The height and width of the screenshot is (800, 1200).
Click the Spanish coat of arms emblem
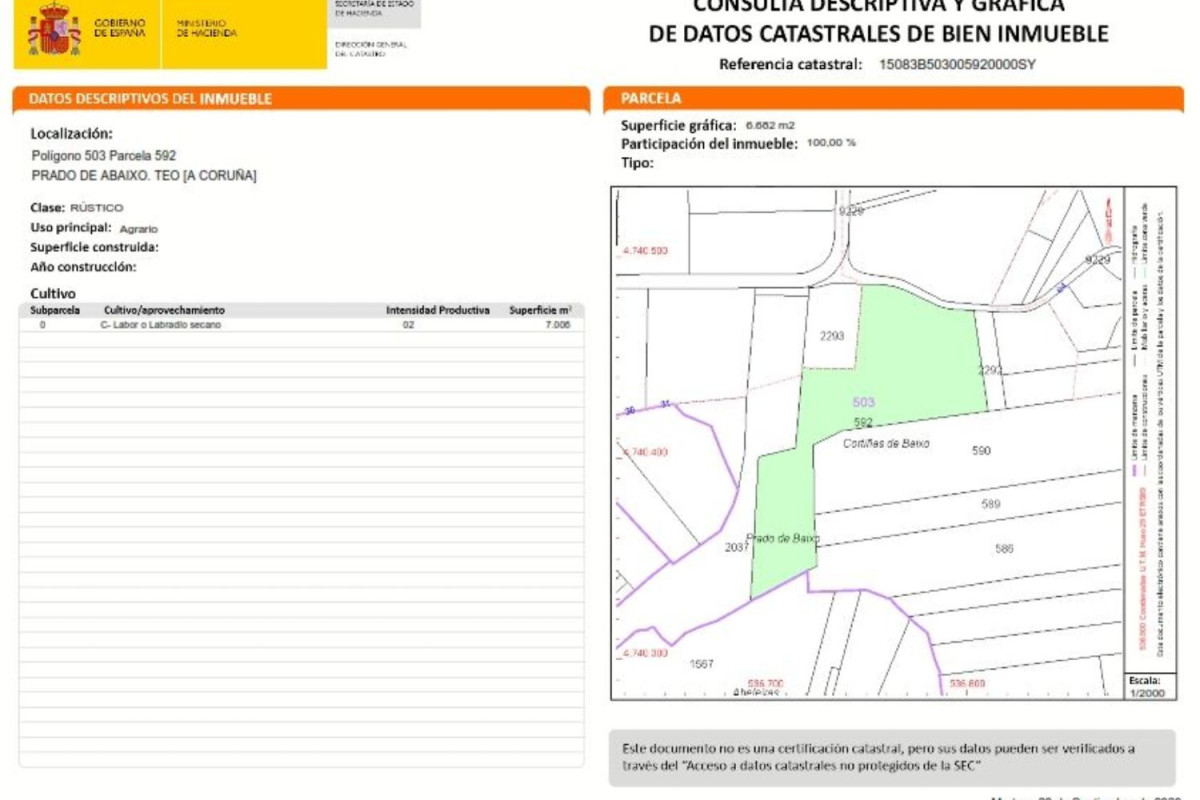[54, 29]
